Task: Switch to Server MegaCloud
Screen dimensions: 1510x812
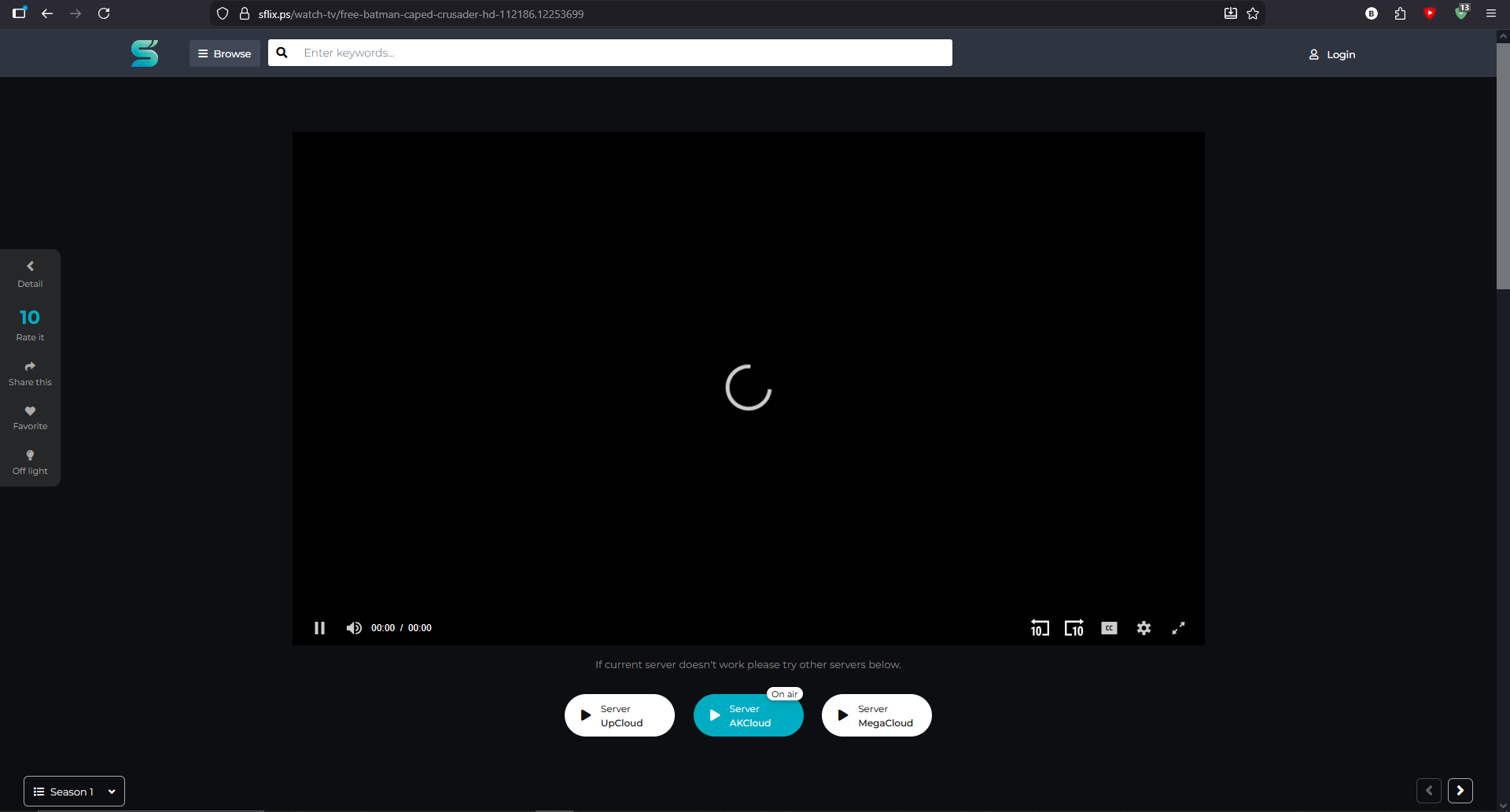Action: click(876, 715)
